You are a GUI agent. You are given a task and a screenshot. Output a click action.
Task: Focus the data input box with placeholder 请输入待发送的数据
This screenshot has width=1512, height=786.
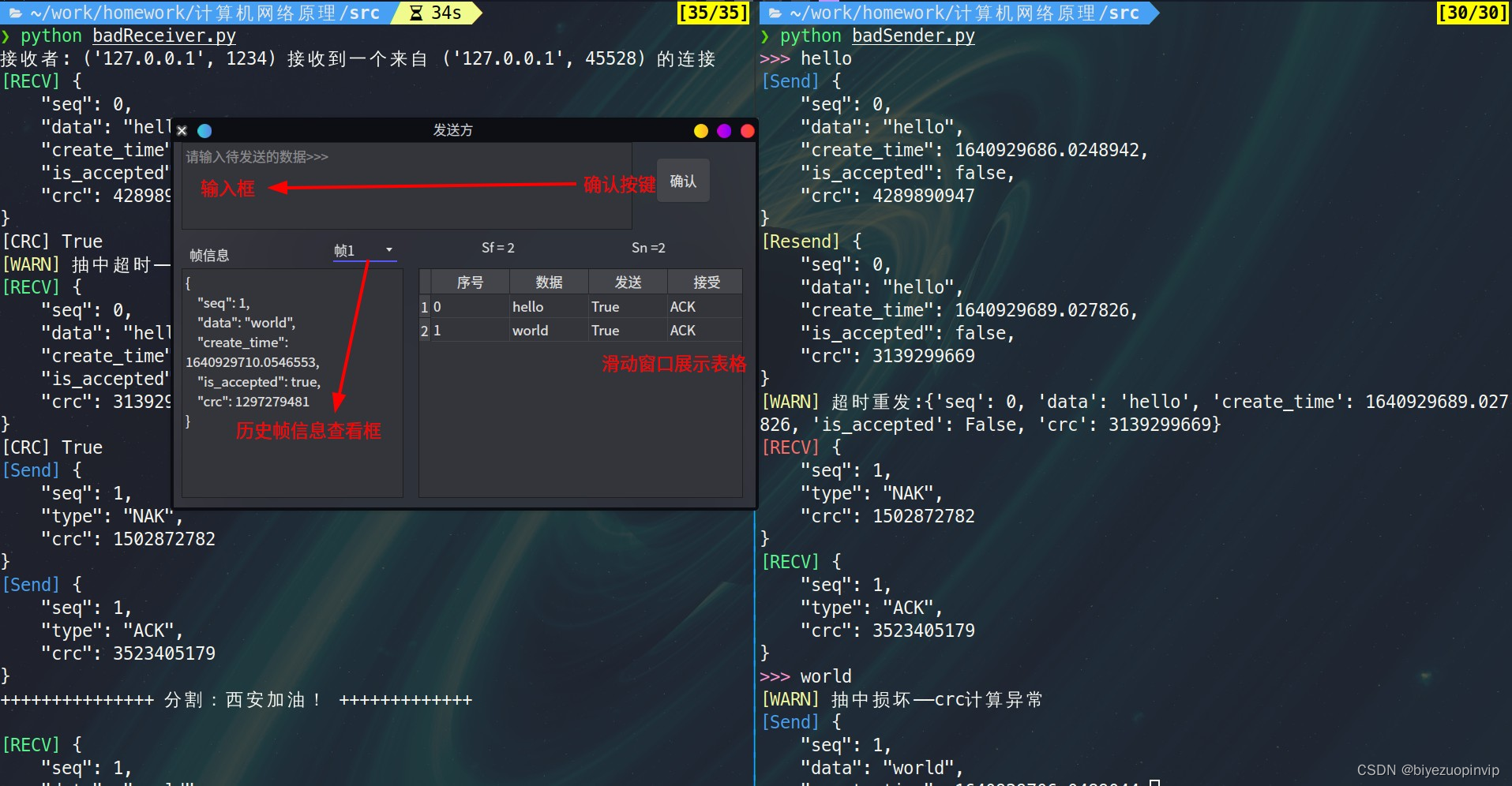coord(407,186)
